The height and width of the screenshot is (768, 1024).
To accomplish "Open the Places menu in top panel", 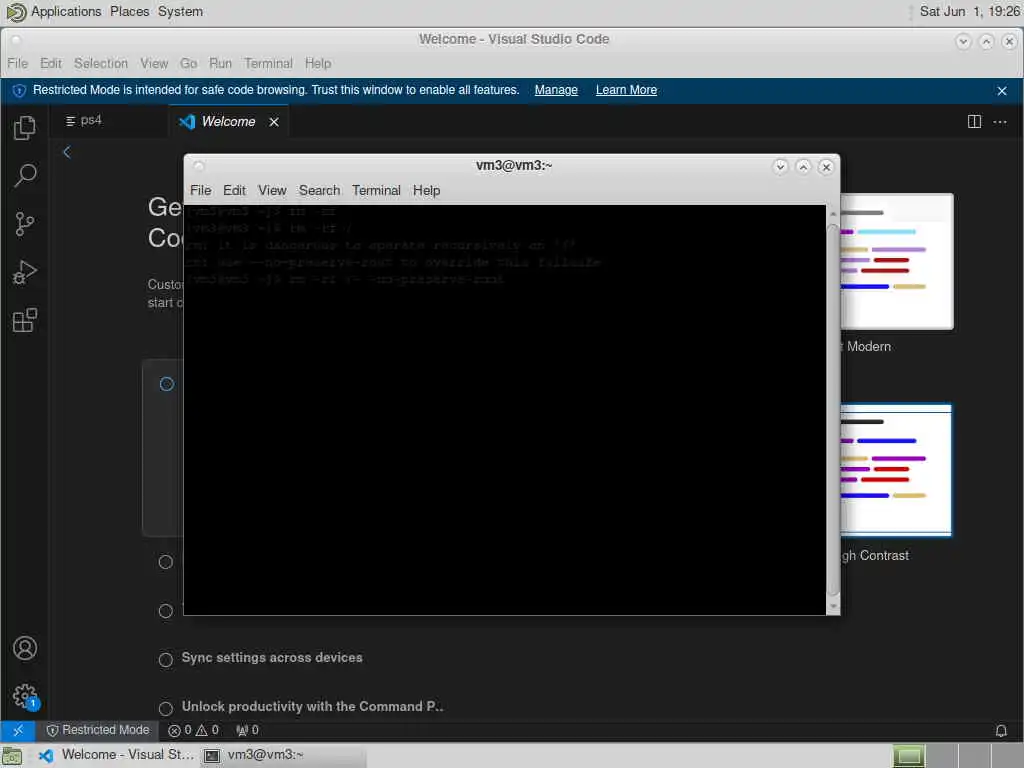I will (129, 11).
